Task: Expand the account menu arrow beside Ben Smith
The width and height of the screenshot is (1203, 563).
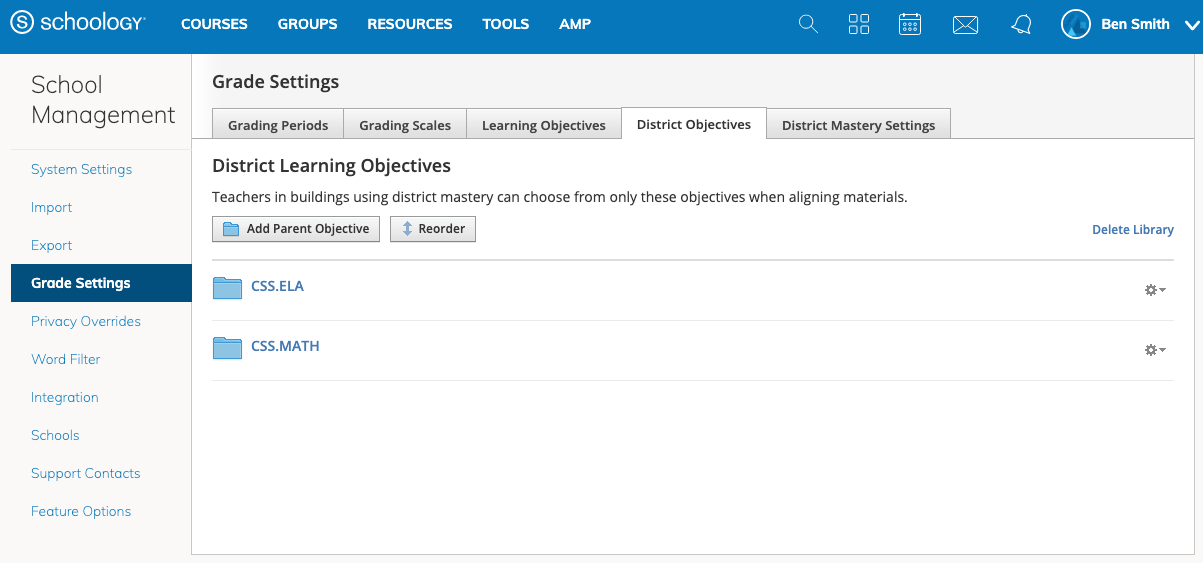Action: click(x=1186, y=25)
